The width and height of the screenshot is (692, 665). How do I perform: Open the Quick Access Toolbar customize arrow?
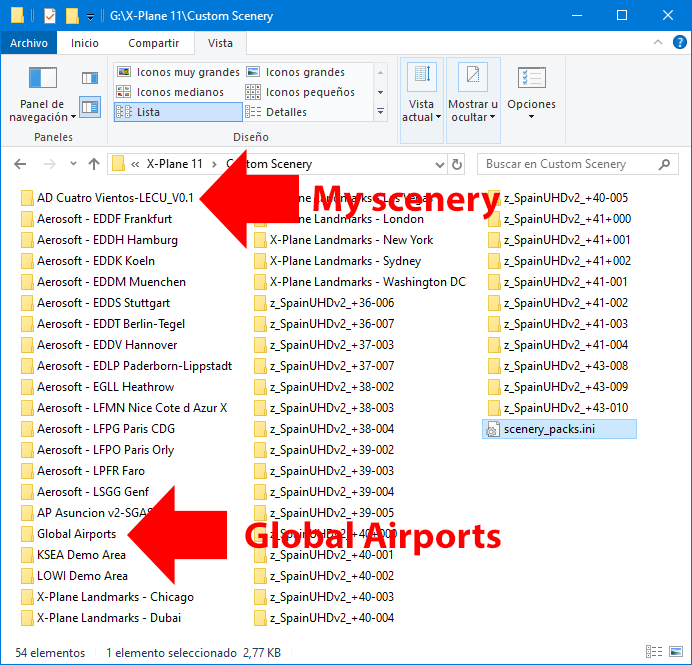(x=90, y=17)
